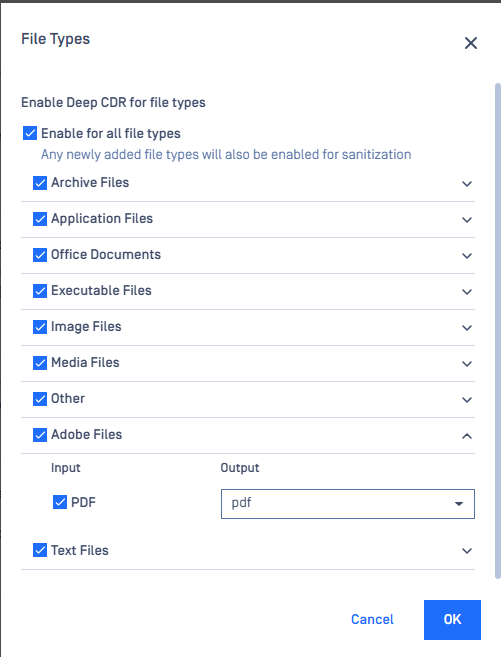Image resolution: width=501 pixels, height=657 pixels.
Task: Expand the Executable Files chevron
Action: [467, 292]
